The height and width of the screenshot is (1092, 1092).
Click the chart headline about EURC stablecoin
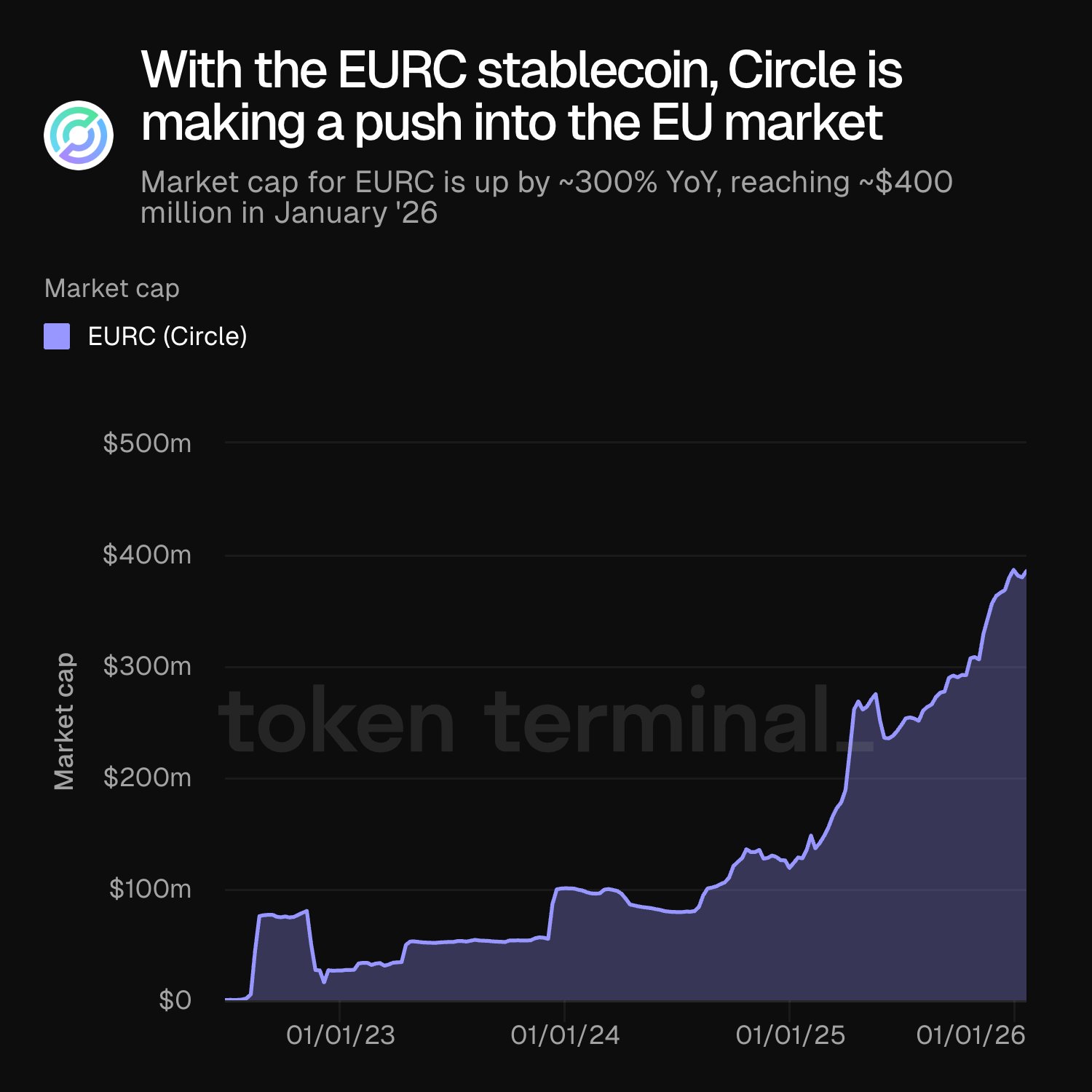click(521, 96)
